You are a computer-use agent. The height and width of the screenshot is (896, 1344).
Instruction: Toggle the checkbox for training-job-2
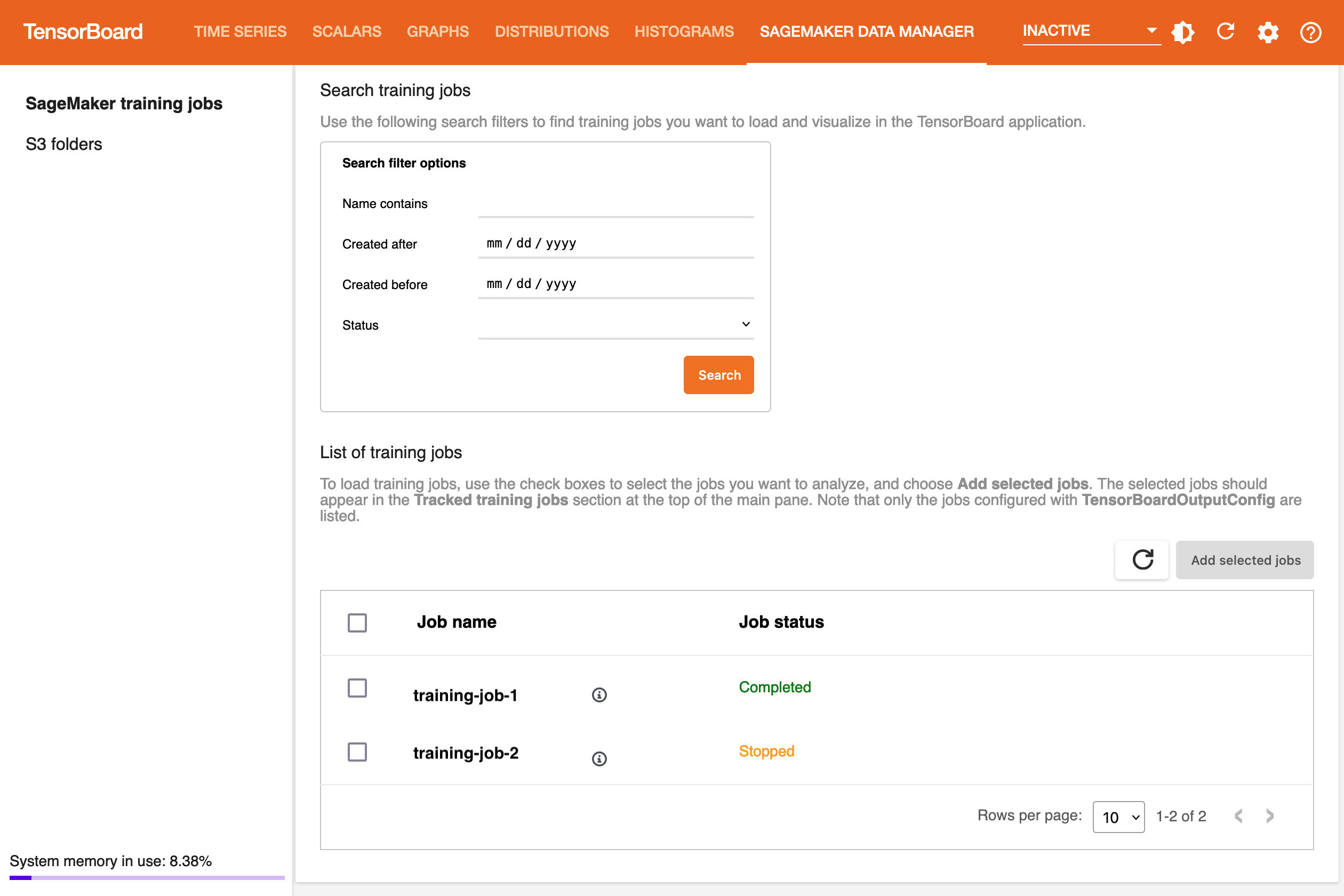[x=357, y=751]
